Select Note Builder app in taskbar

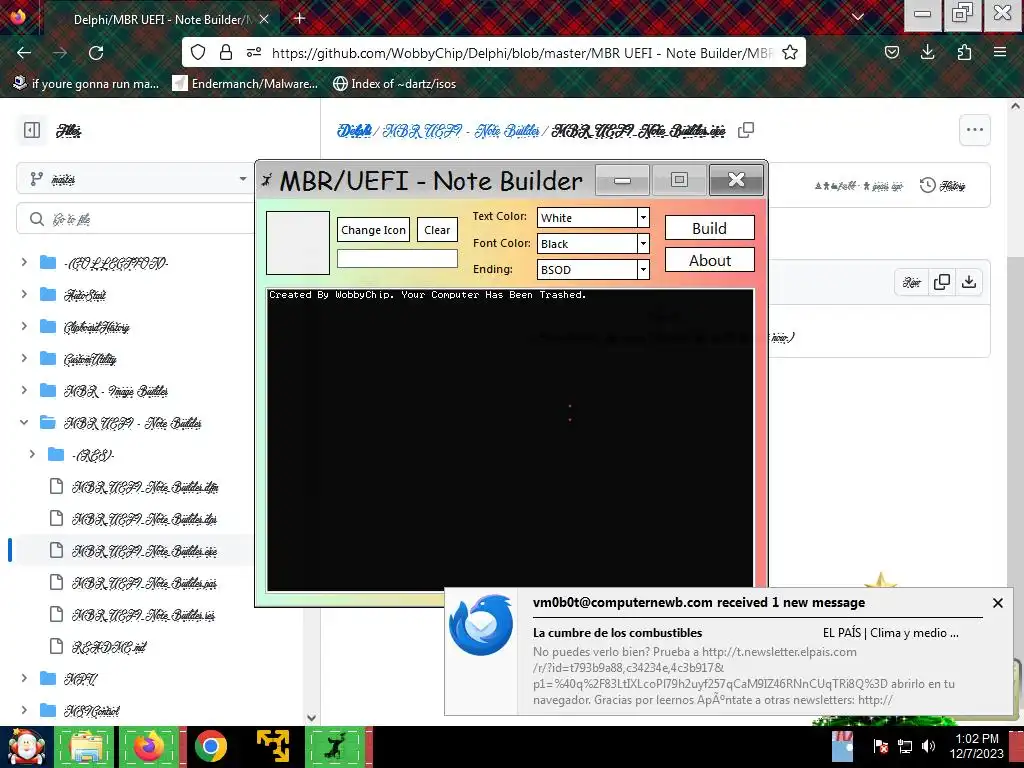point(336,747)
